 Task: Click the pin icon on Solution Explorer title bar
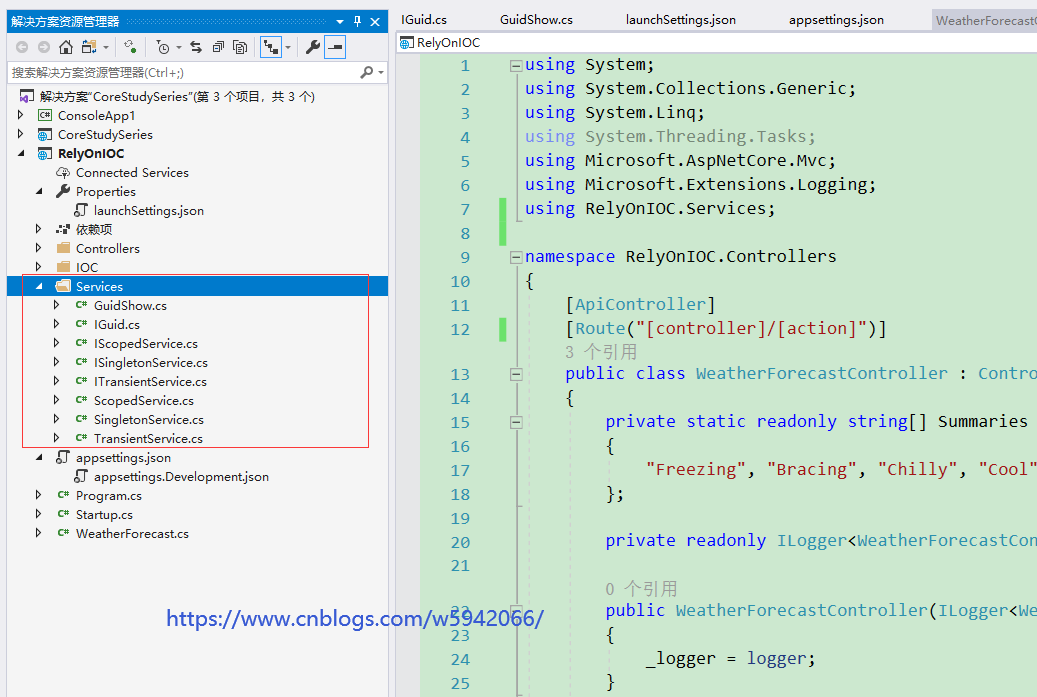[x=357, y=21]
